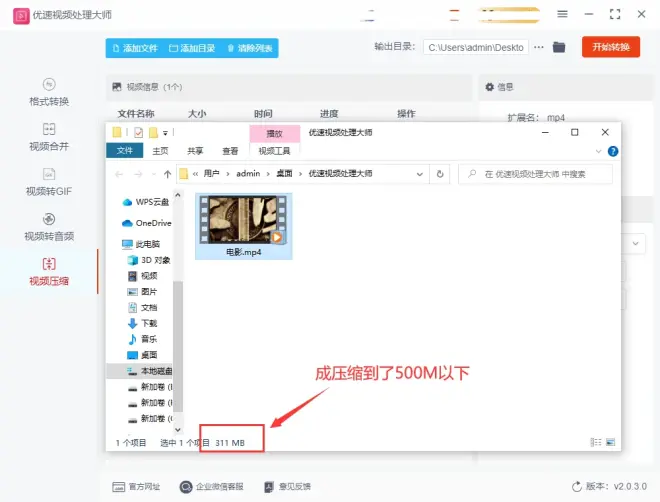Image resolution: width=660 pixels, height=502 pixels.
Task: Select 桌面 in the navigation pane
Action: pyautogui.click(x=142, y=355)
